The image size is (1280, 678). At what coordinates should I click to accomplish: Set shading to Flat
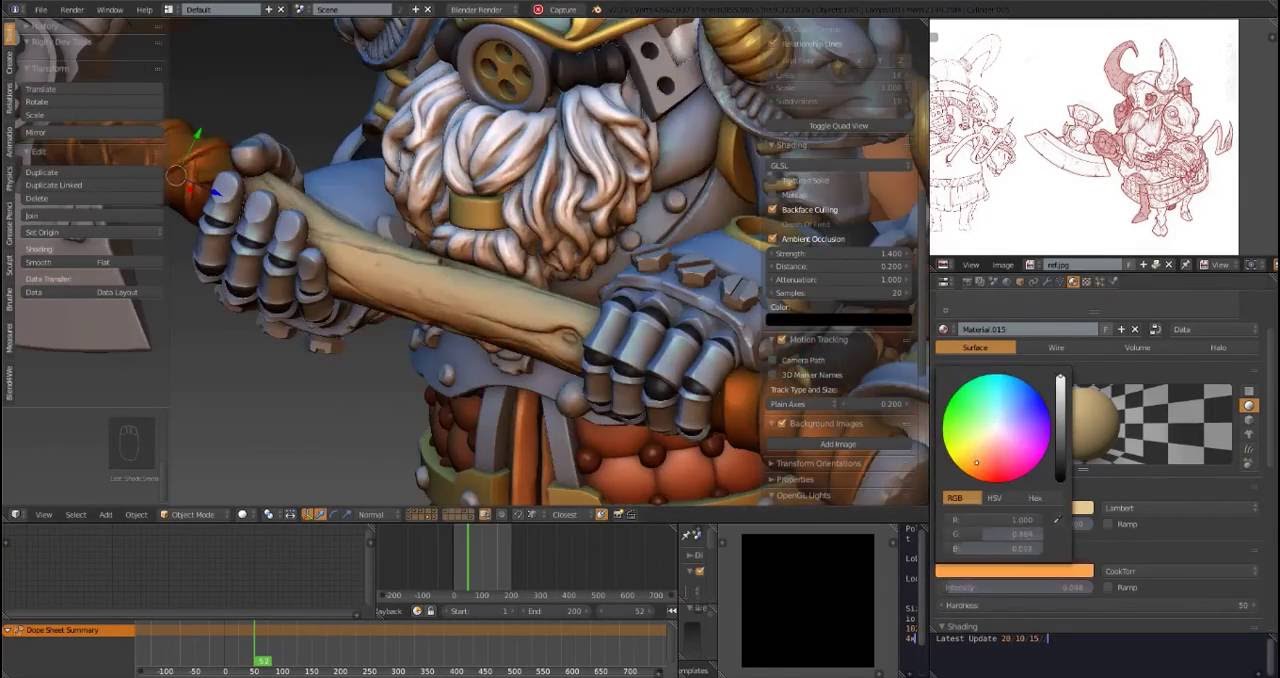coord(127,262)
